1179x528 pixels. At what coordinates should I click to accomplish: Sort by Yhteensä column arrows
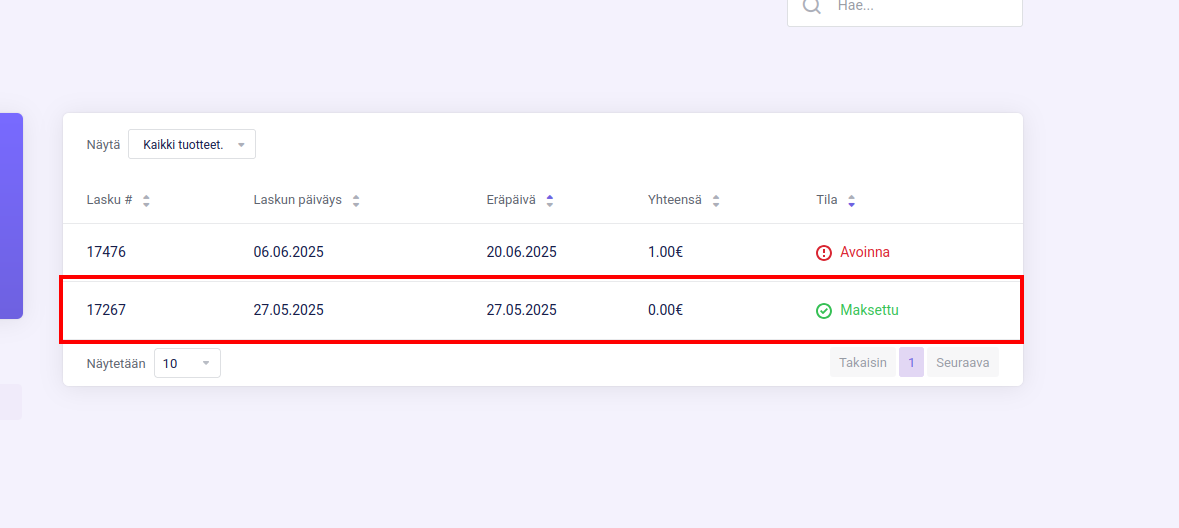click(x=716, y=201)
